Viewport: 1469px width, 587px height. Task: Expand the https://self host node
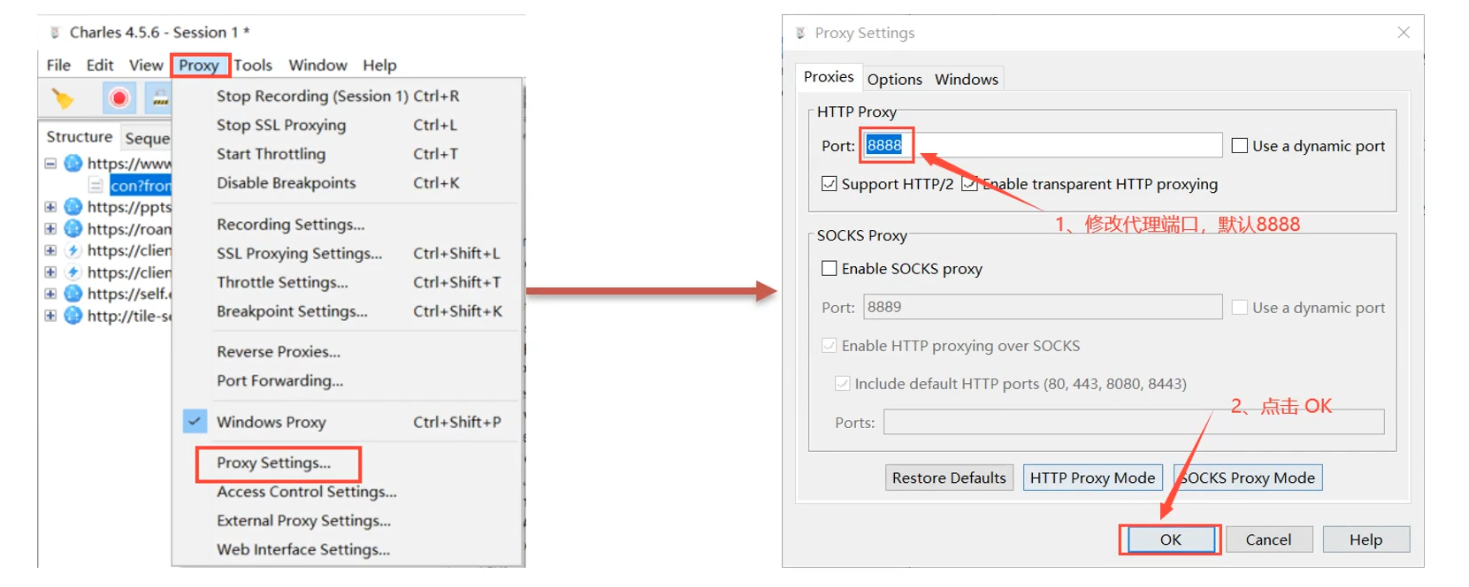(50, 294)
